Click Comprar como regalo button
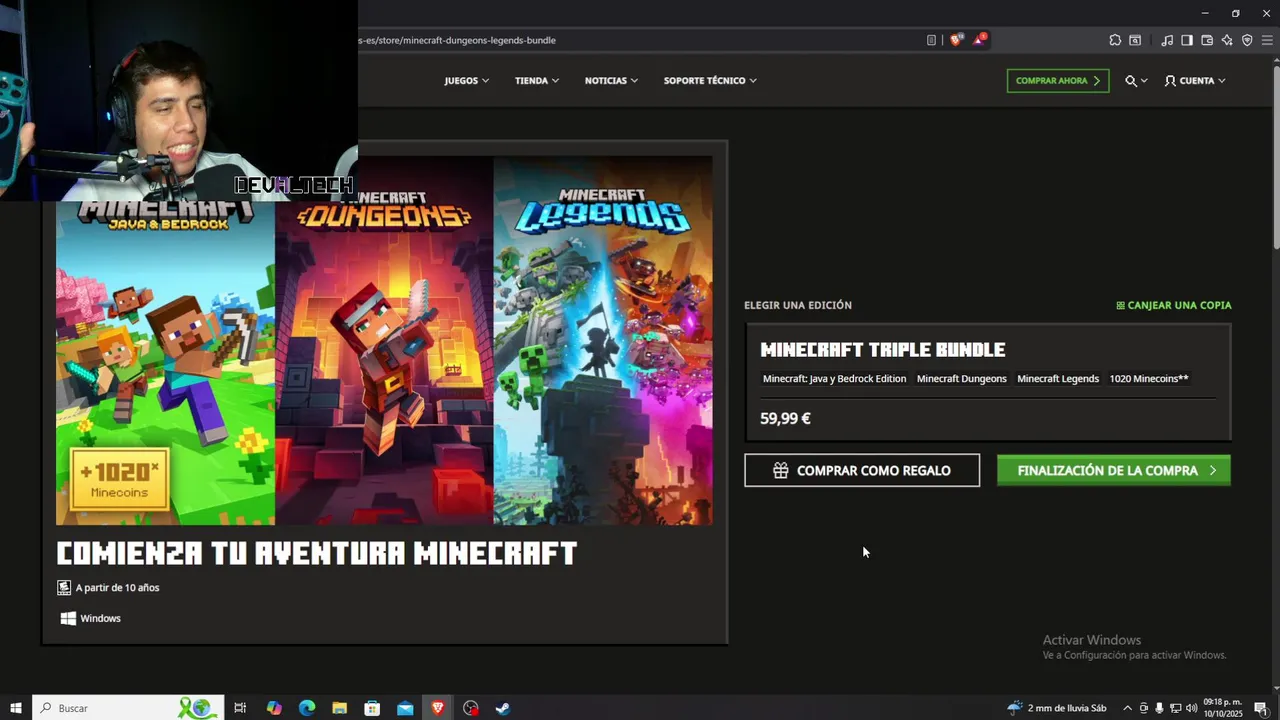The image size is (1280, 720). pyautogui.click(x=862, y=470)
